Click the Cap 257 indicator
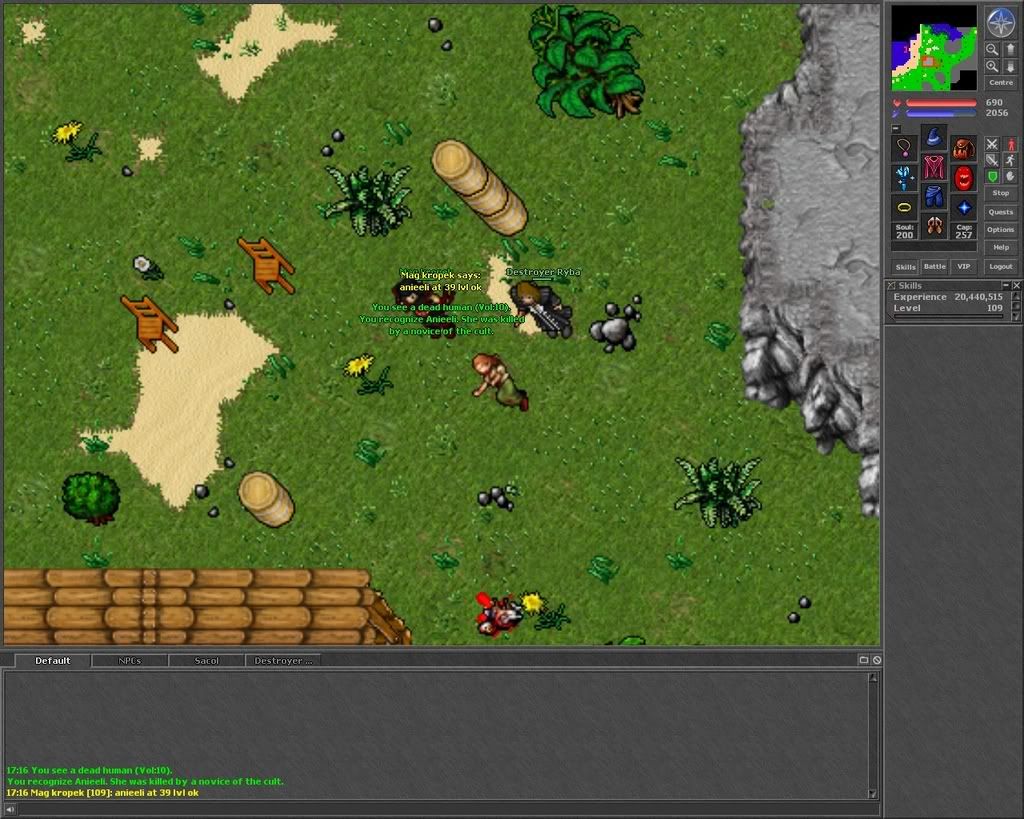 click(x=964, y=231)
